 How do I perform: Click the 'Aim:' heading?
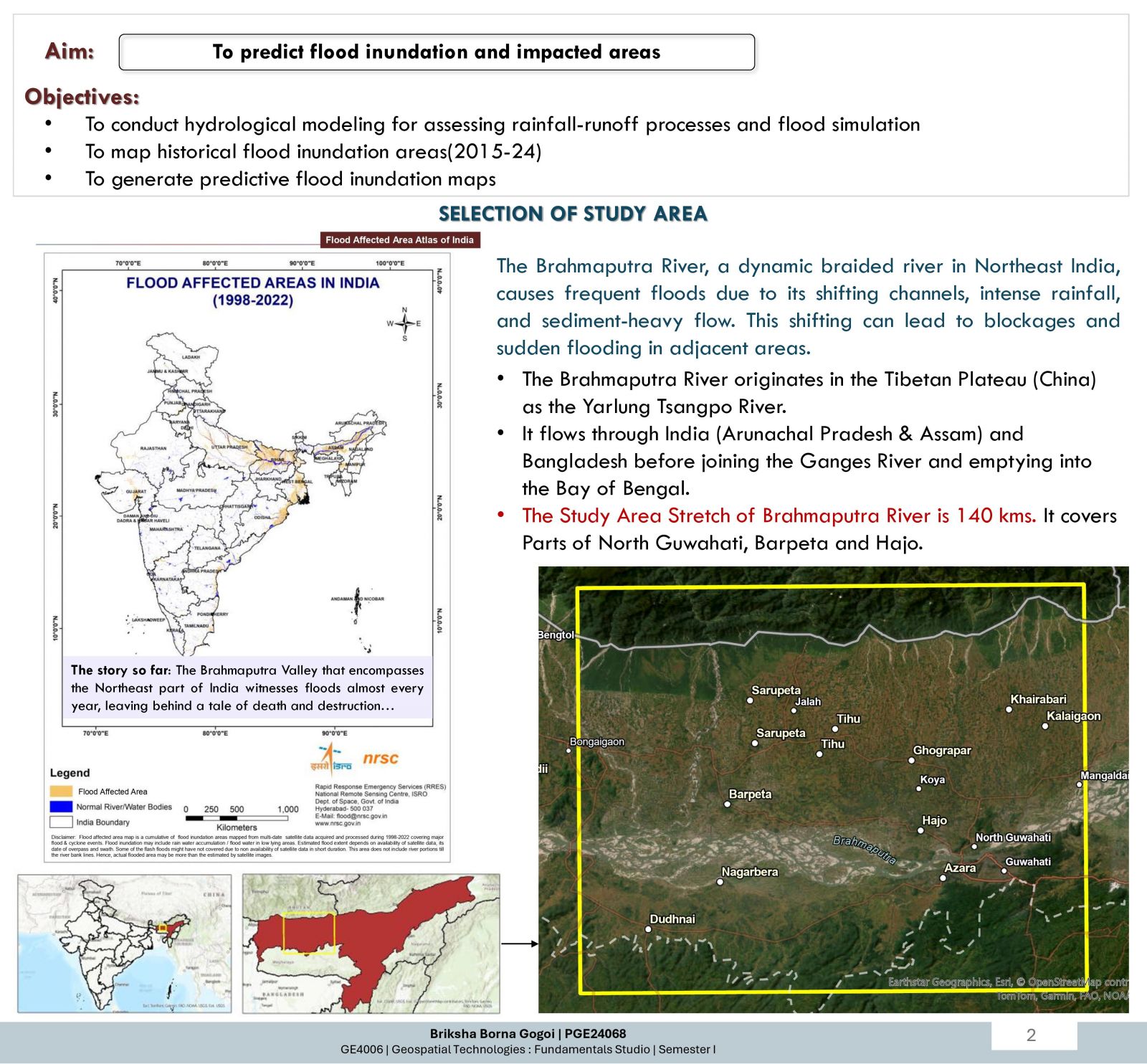click(70, 51)
